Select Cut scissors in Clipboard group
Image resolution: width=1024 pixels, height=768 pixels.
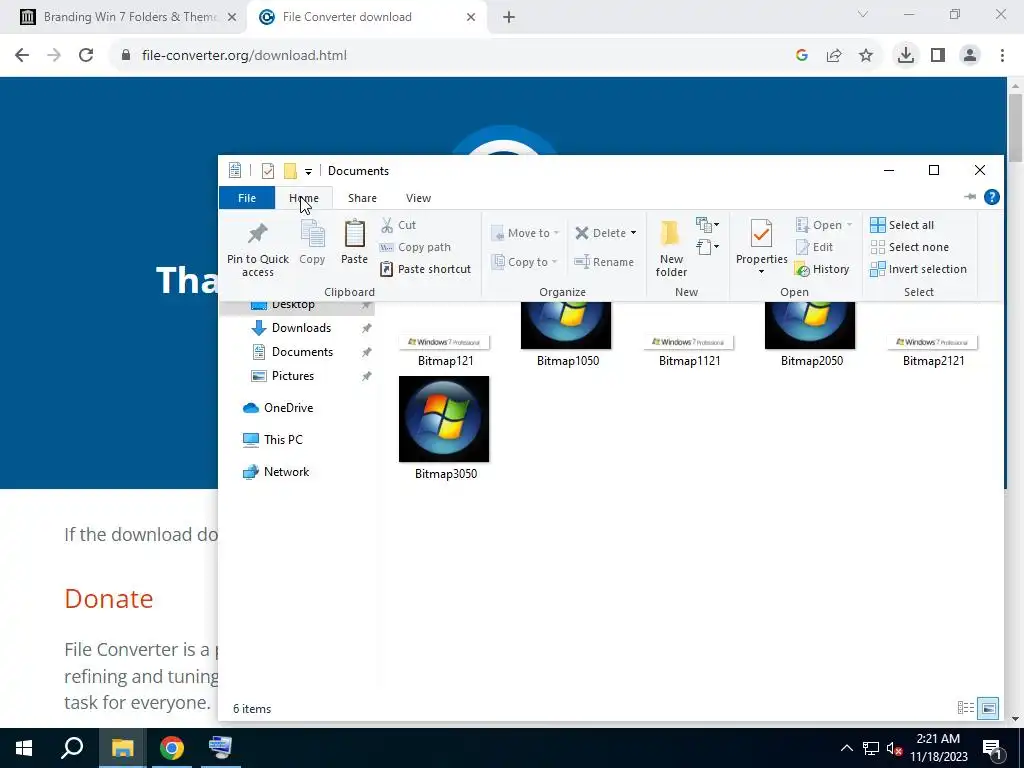pyautogui.click(x=398, y=225)
